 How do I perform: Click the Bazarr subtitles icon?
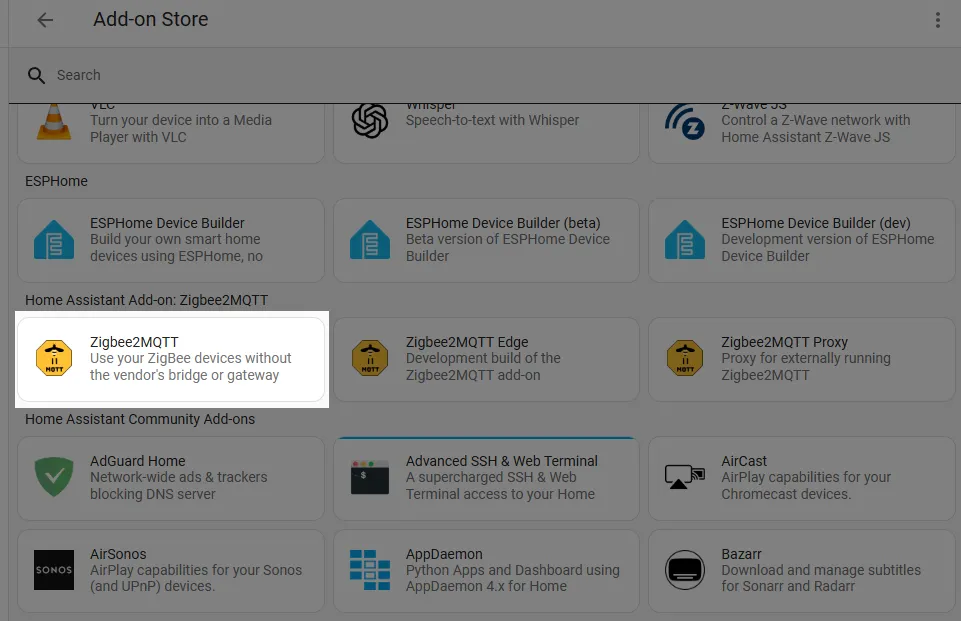click(x=684, y=571)
